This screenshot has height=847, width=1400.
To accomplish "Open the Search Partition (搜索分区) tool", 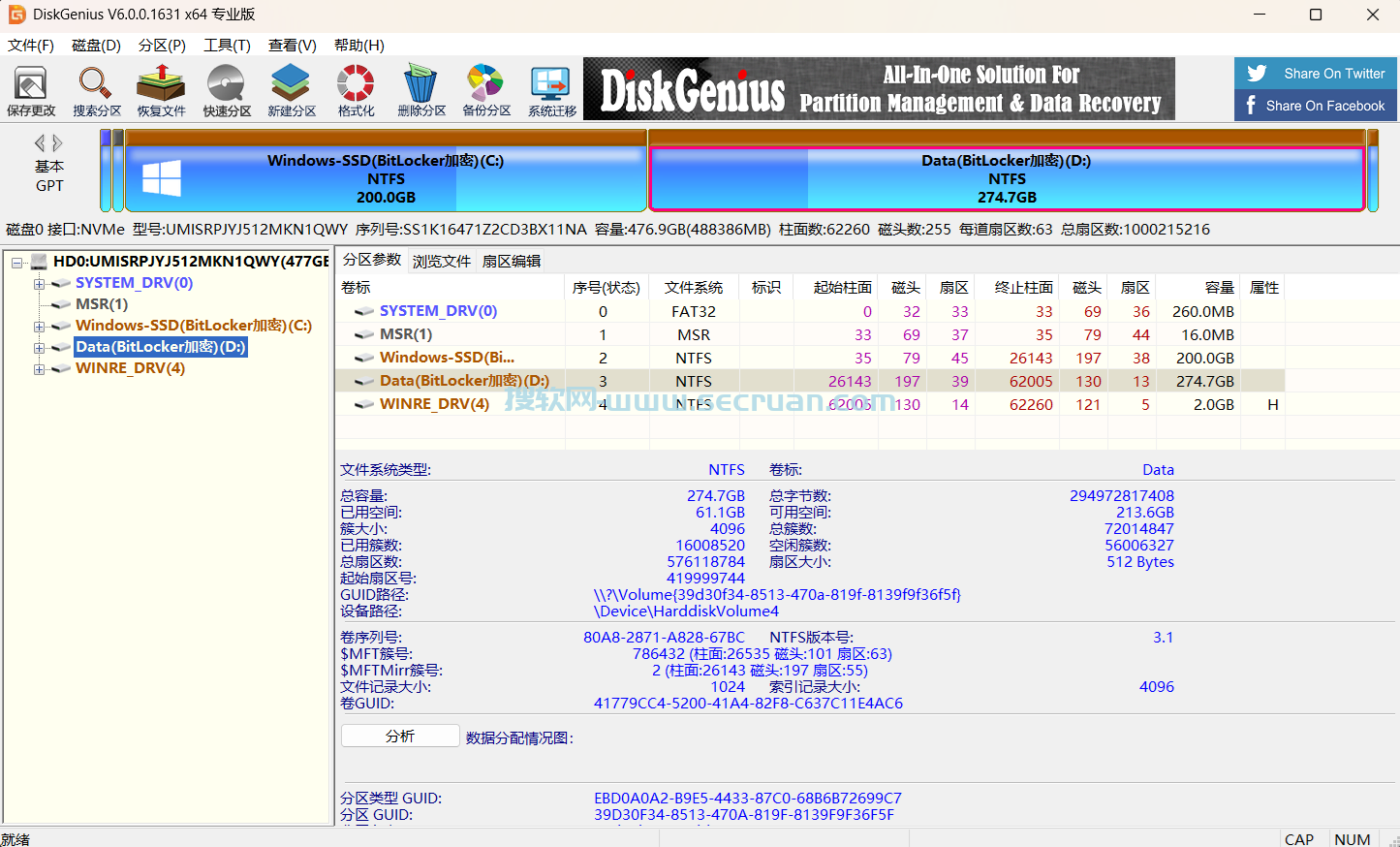I will pyautogui.click(x=97, y=91).
